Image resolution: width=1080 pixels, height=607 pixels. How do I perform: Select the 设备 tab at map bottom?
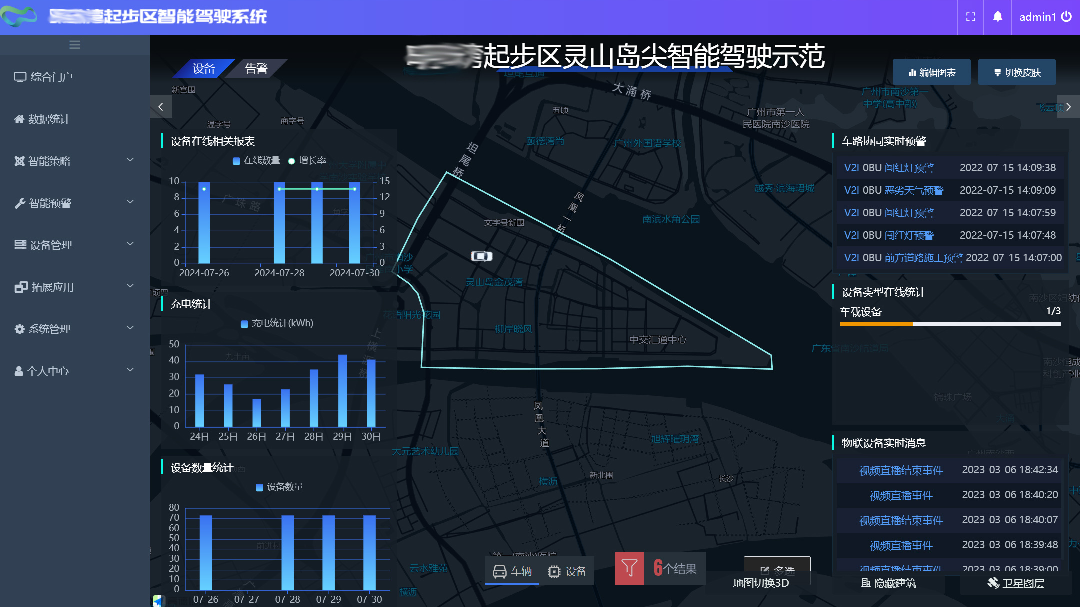[567, 572]
